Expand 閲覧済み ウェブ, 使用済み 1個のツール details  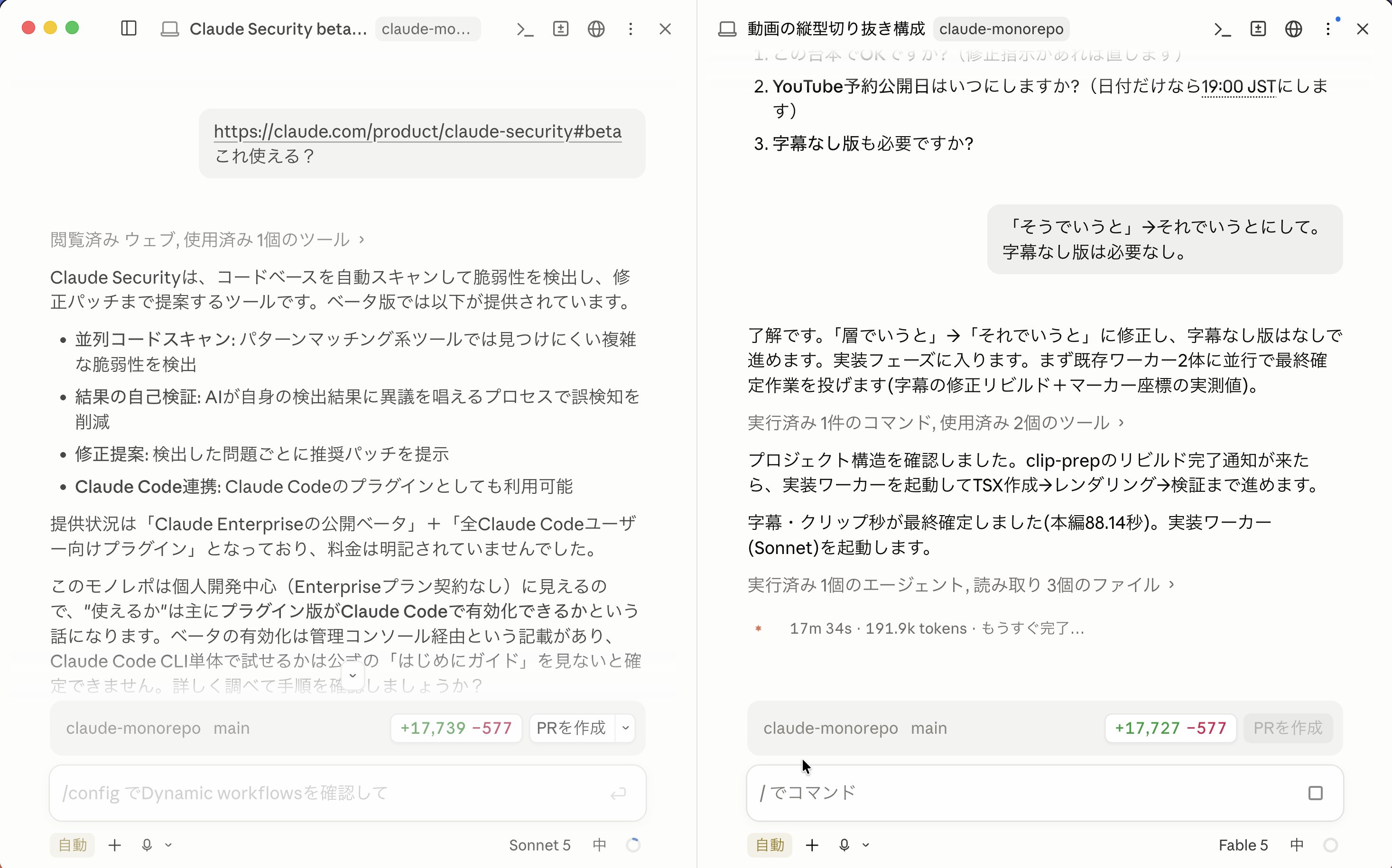pyautogui.click(x=207, y=240)
